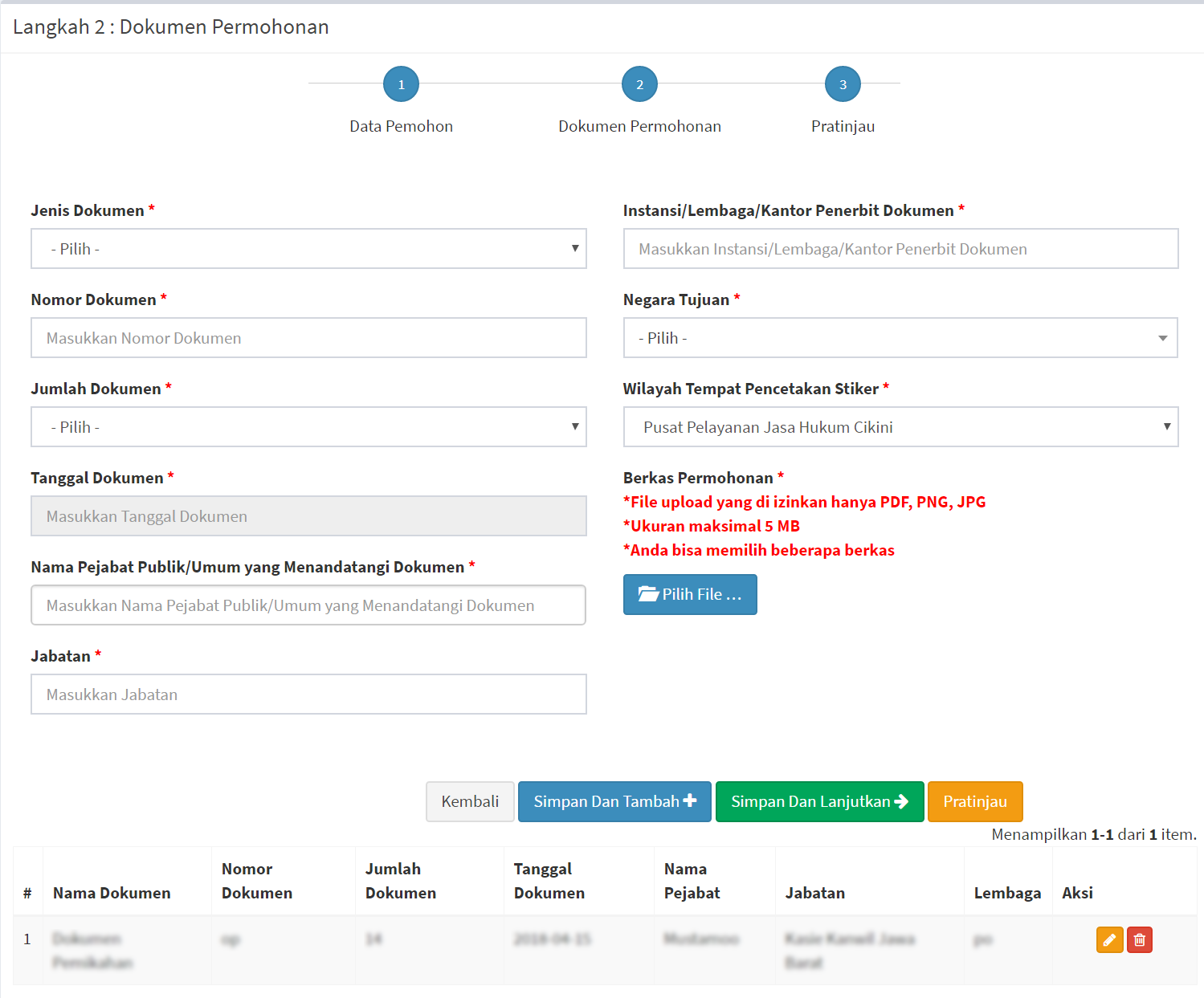
Task: Open the Negara Tujuan dropdown
Action: [900, 338]
